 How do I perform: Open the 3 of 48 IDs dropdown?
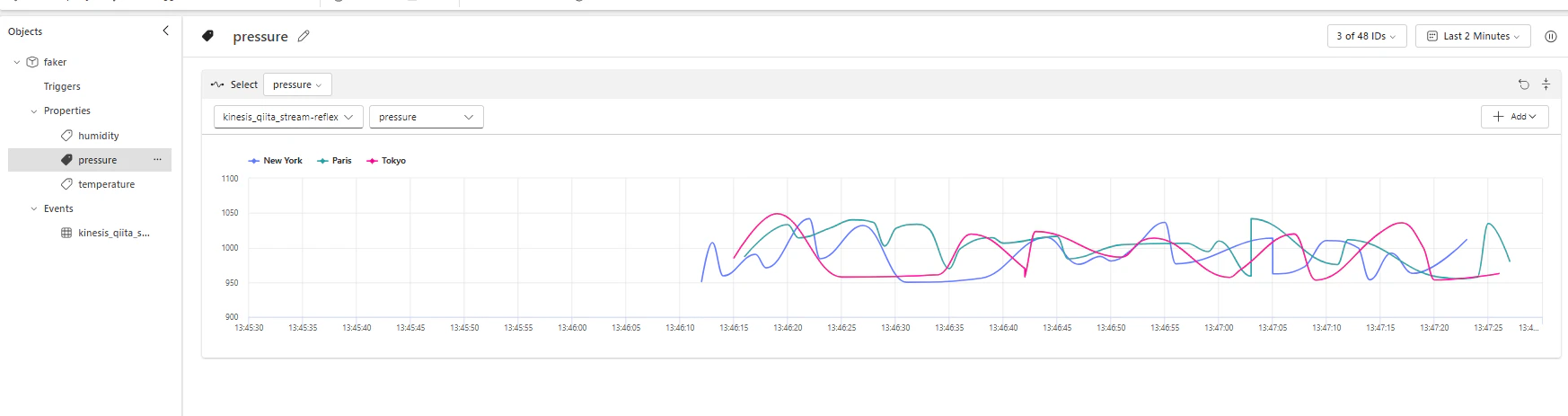pos(1366,36)
